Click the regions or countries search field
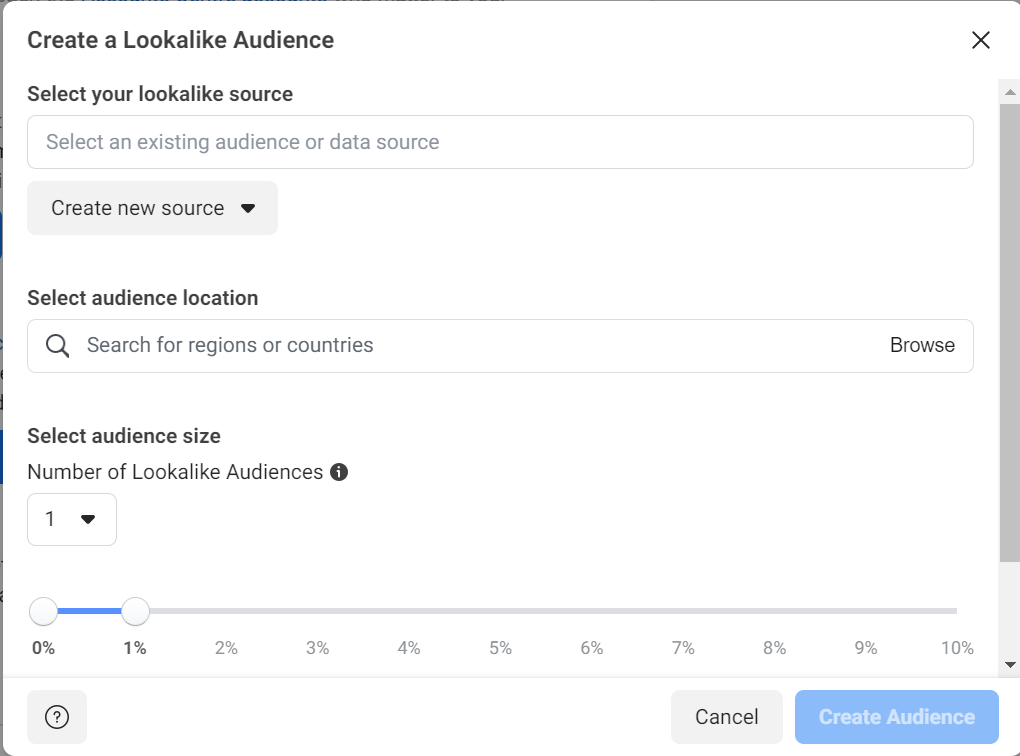Image resolution: width=1020 pixels, height=756 pixels. point(400,345)
